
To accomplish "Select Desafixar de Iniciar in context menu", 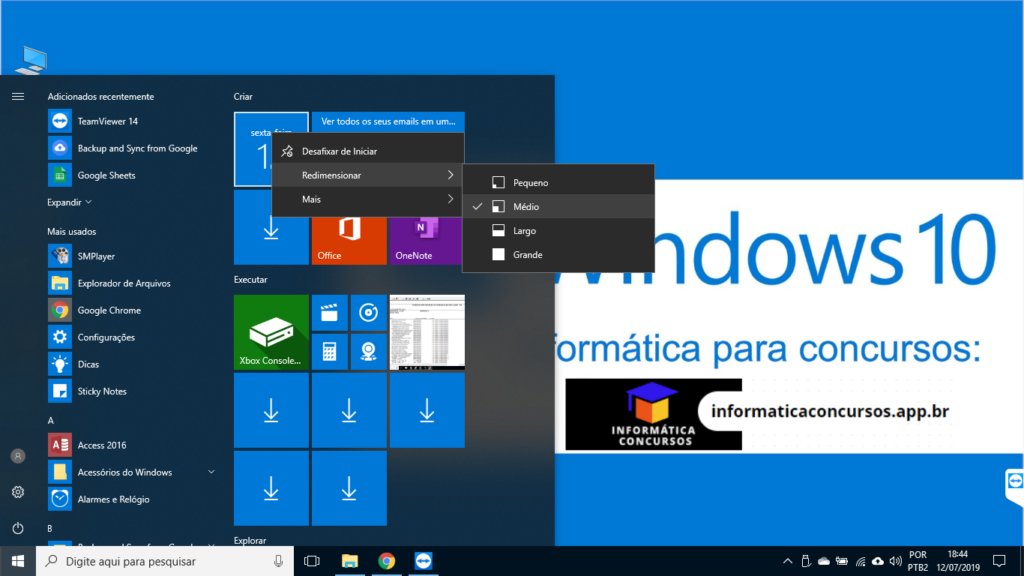I will [340, 151].
